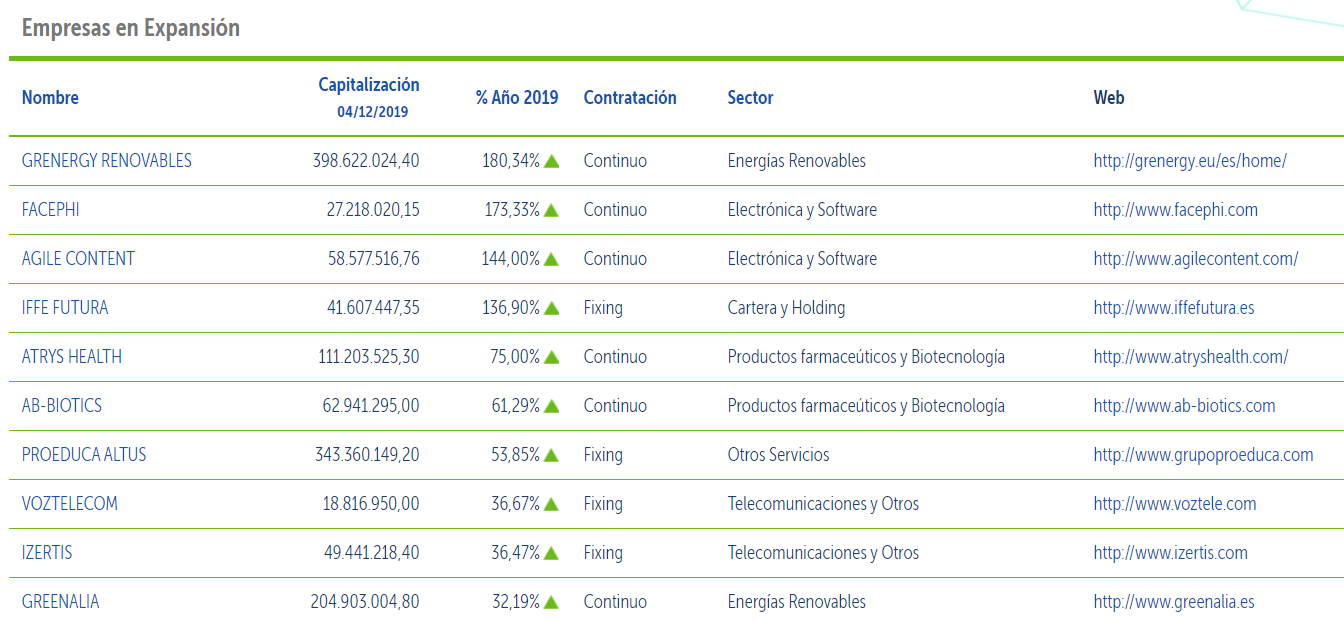Visit http://www.greenalia.es website
Image resolution: width=1344 pixels, height=621 pixels.
click(1174, 602)
